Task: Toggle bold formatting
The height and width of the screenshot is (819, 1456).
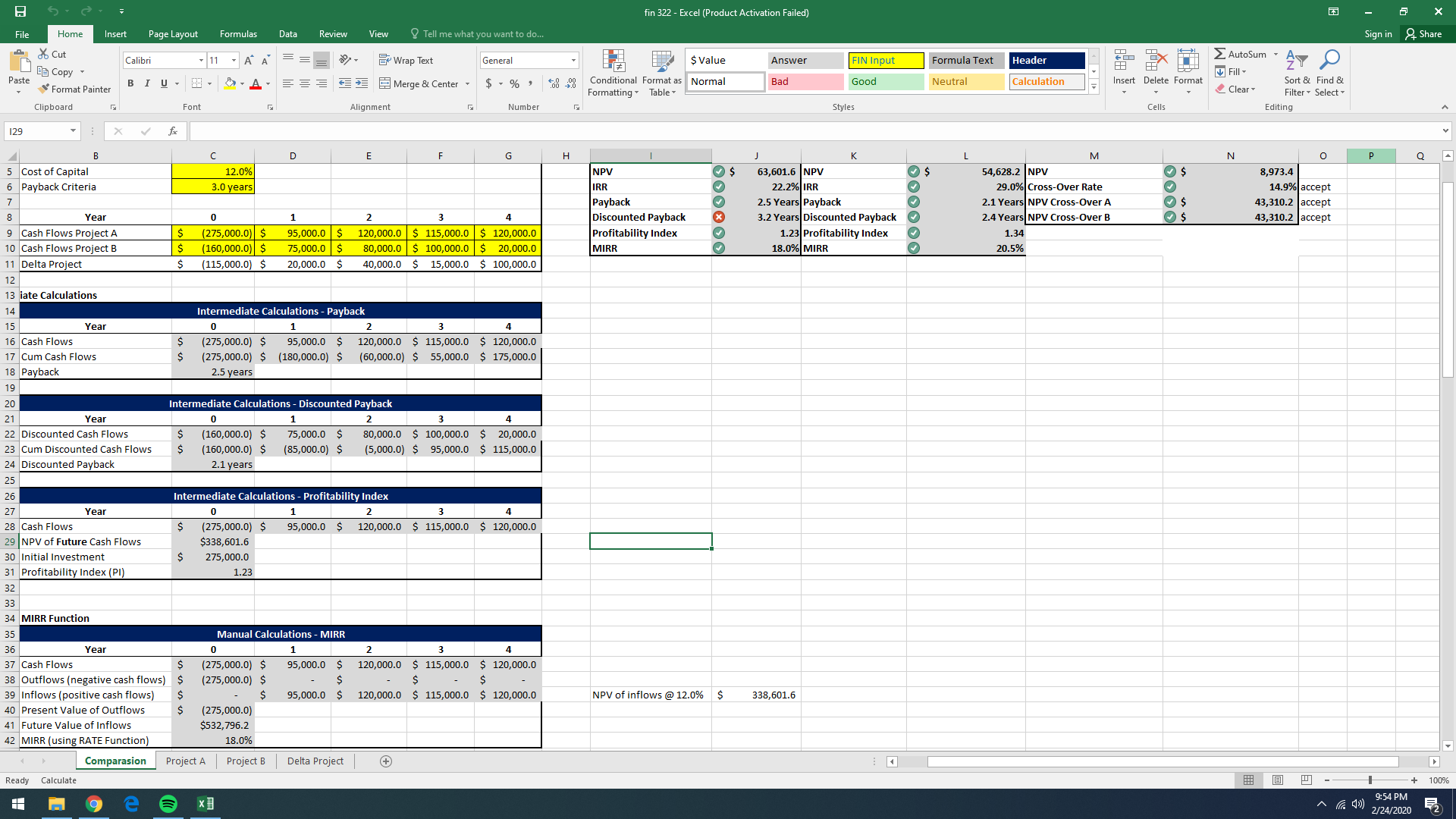Action: [x=130, y=83]
